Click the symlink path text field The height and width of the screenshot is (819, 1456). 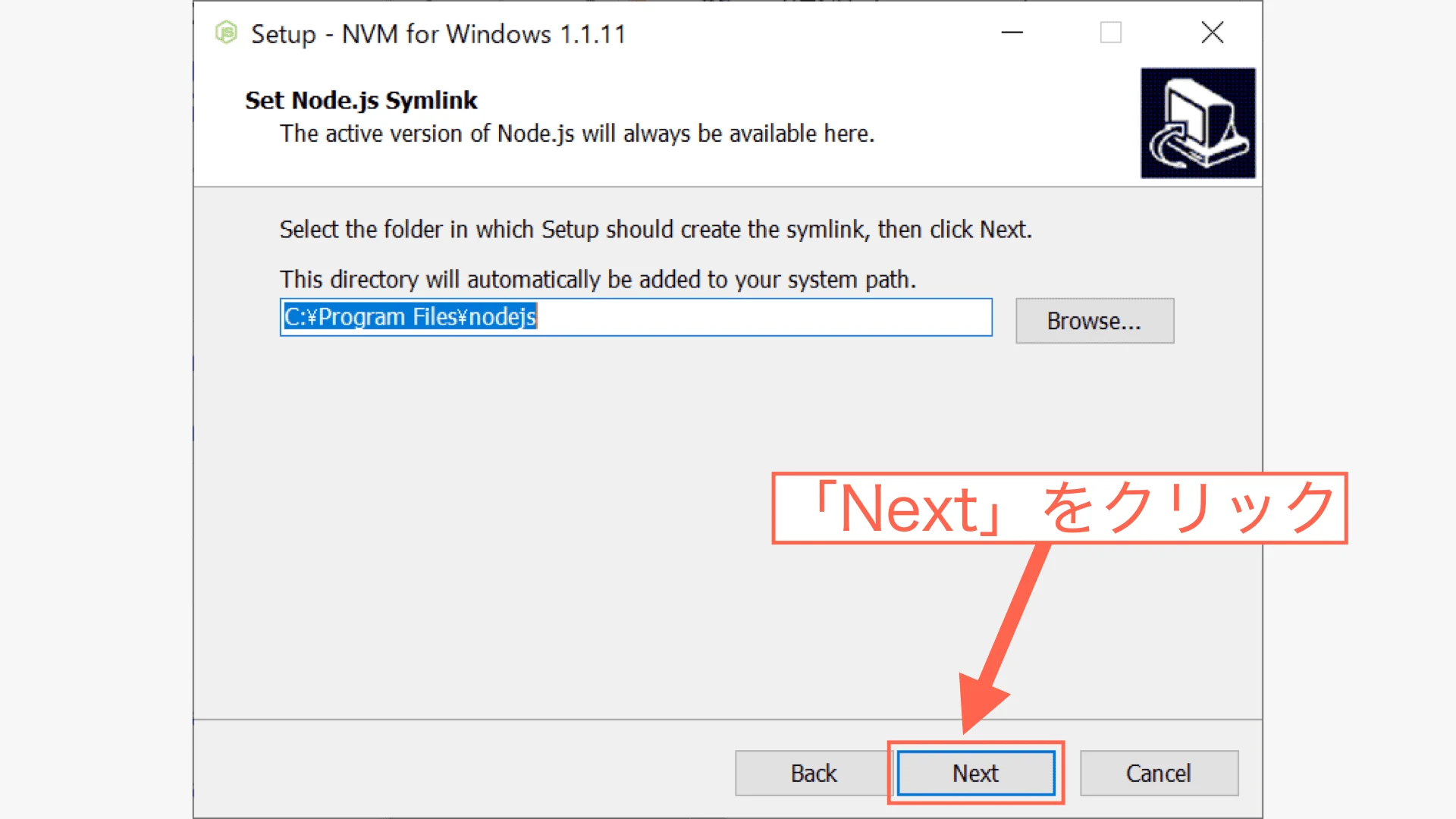point(635,317)
